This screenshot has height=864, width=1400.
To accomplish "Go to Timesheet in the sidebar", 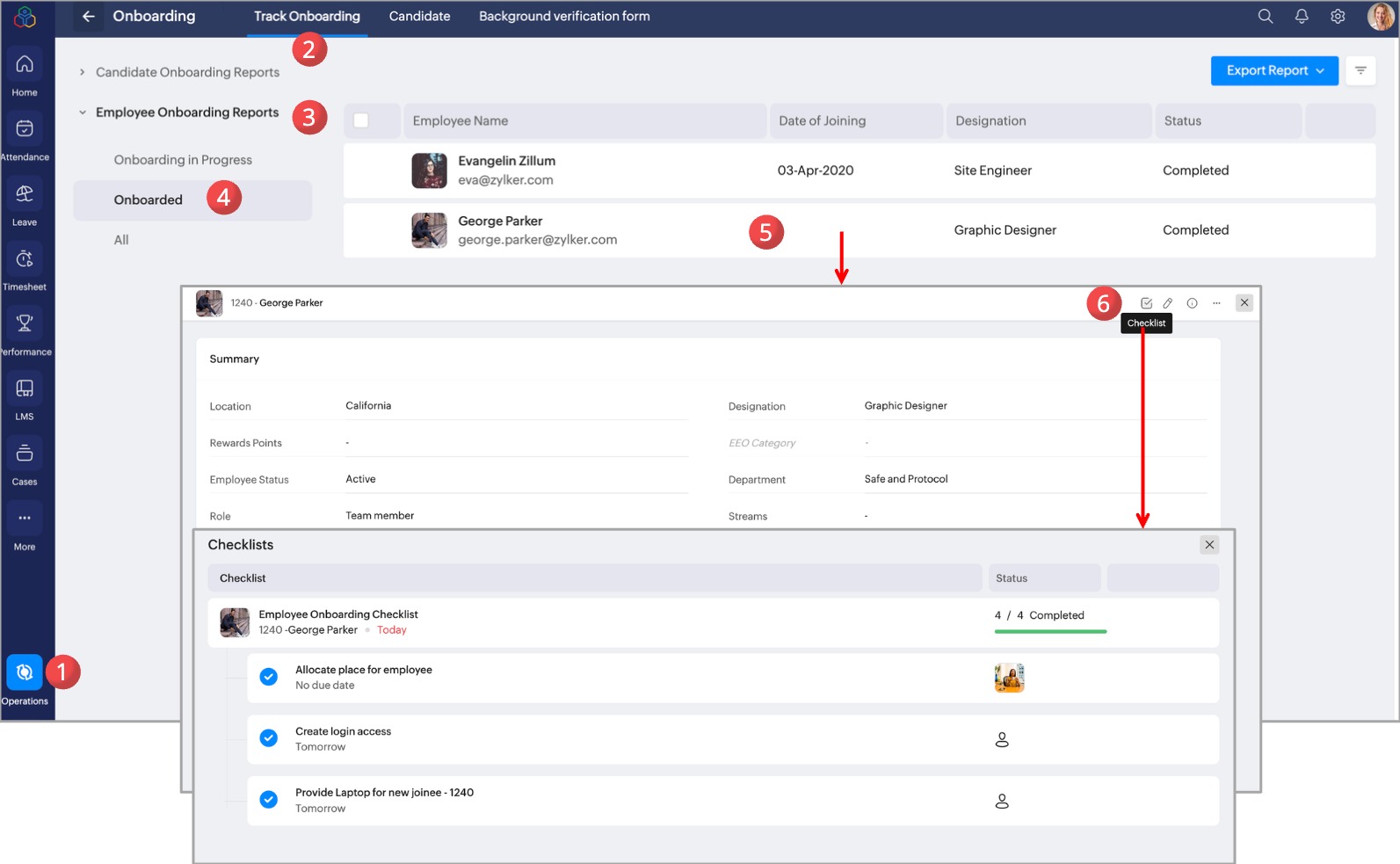I will pyautogui.click(x=25, y=259).
